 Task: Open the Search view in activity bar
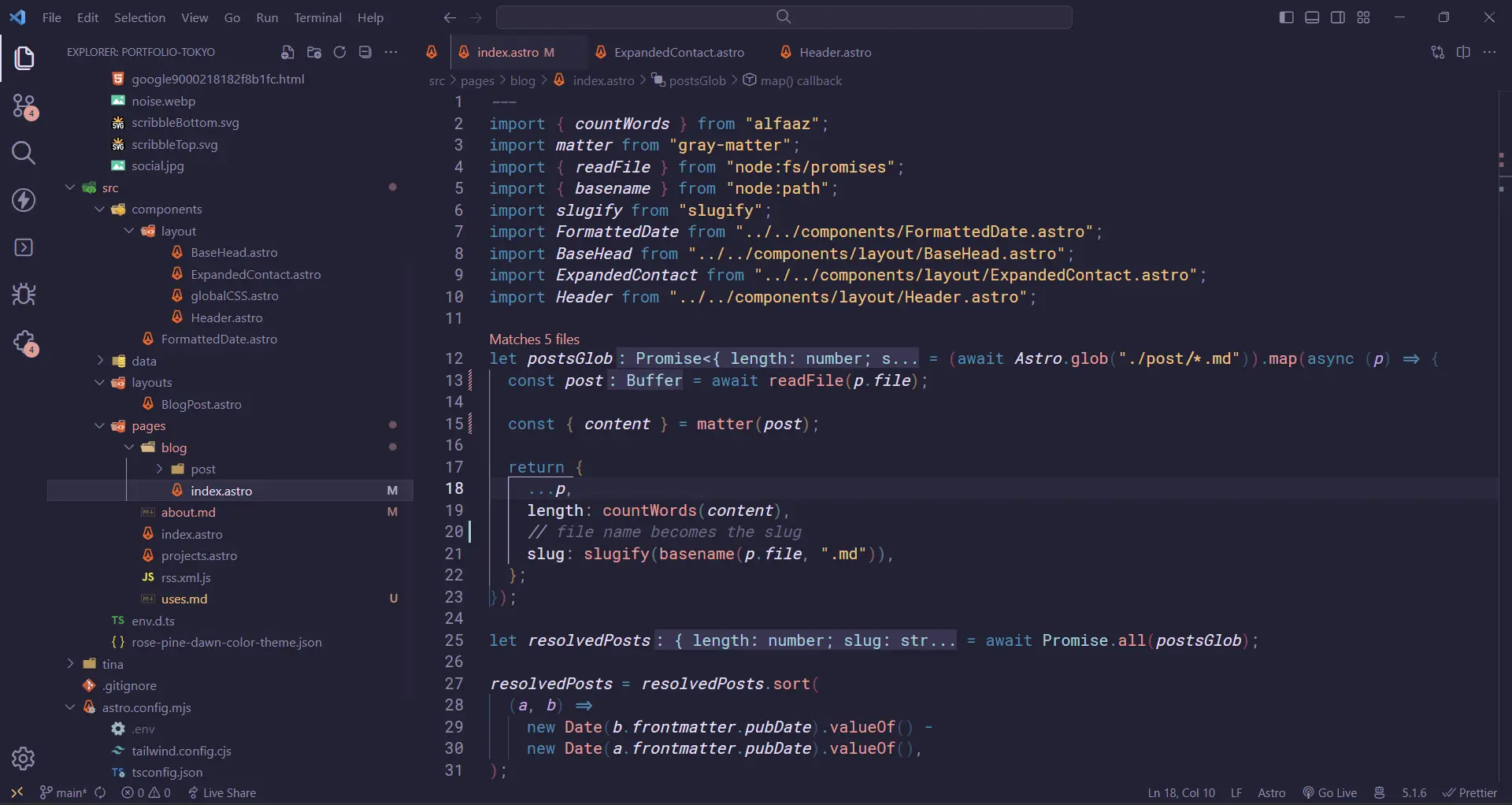click(x=24, y=153)
